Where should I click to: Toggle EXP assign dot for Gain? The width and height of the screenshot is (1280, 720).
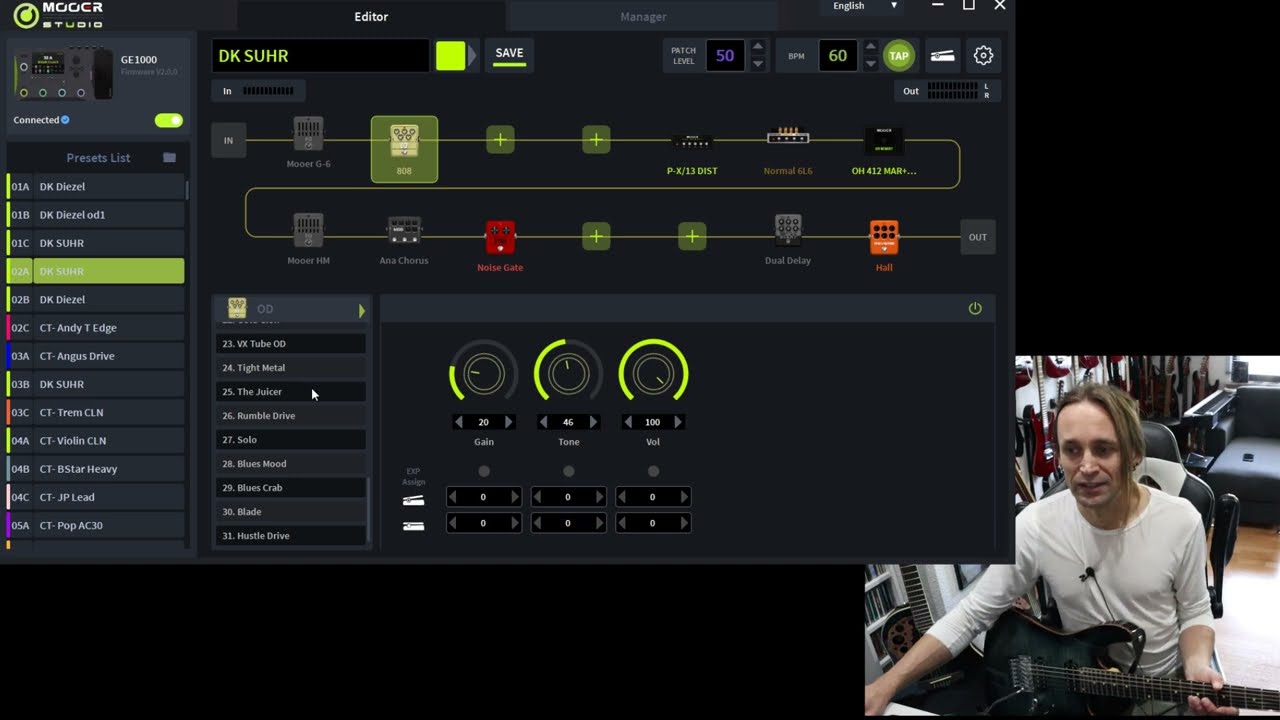[484, 471]
